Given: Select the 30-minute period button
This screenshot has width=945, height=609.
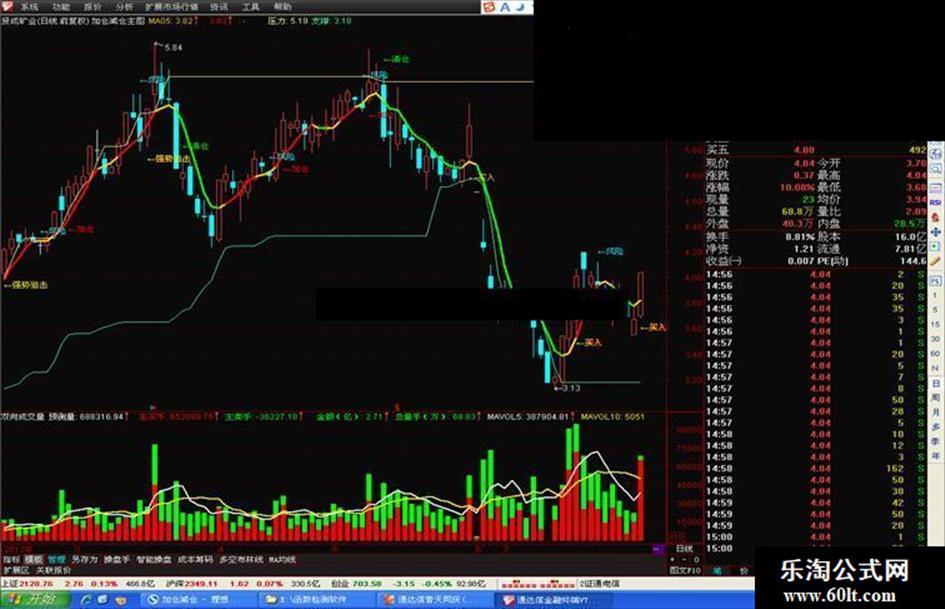Looking at the screenshot, I should pos(936,339).
